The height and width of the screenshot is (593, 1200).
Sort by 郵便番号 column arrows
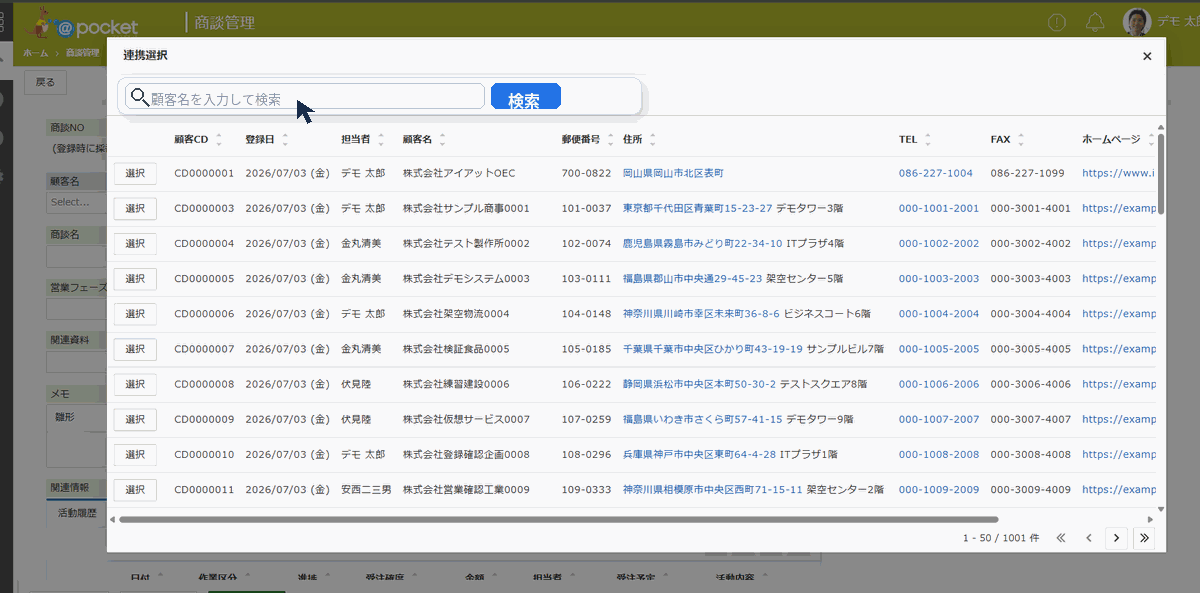click(x=611, y=140)
